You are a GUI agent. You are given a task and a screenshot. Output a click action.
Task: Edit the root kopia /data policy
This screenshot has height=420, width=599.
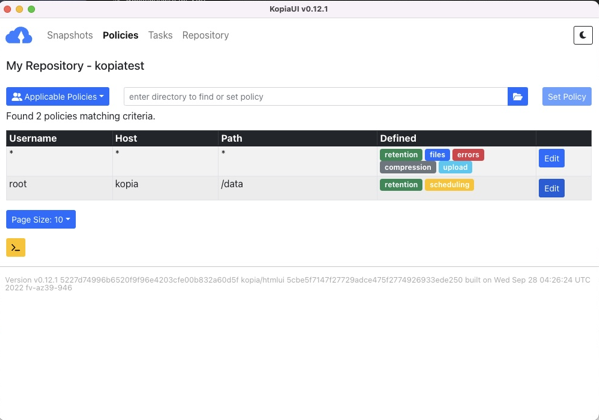click(552, 188)
